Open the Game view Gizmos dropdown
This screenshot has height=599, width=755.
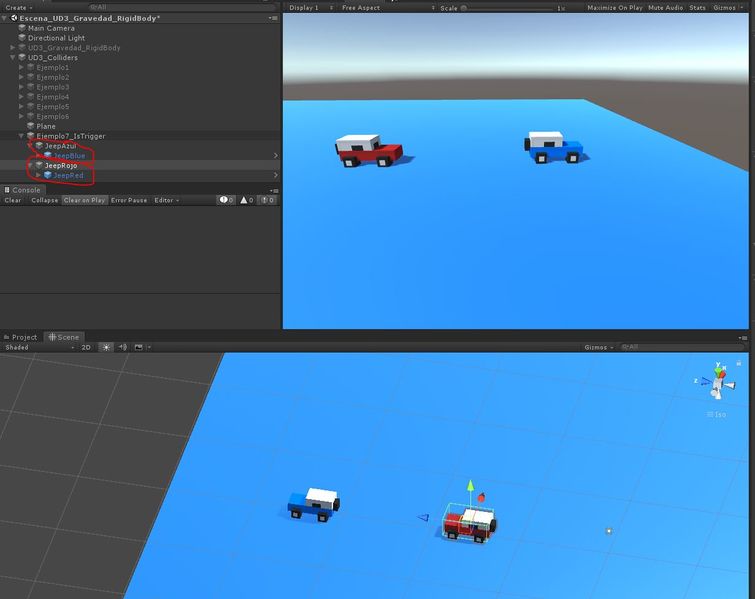[727, 8]
